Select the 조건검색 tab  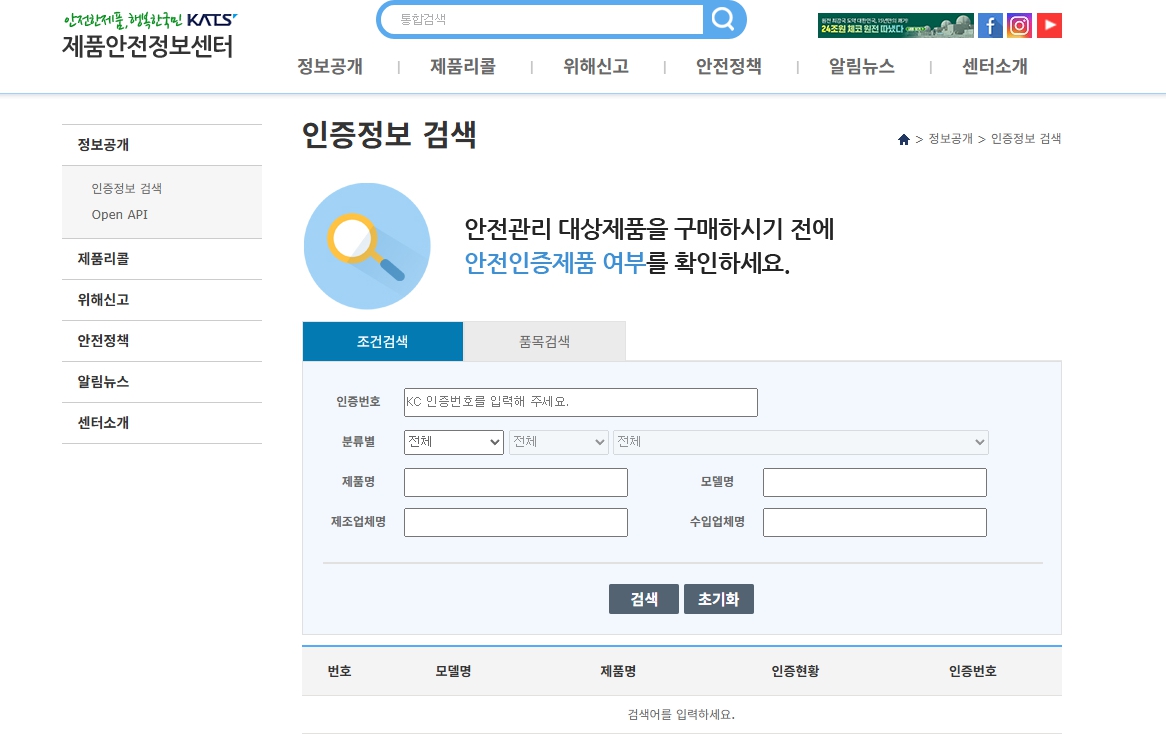coord(382,341)
